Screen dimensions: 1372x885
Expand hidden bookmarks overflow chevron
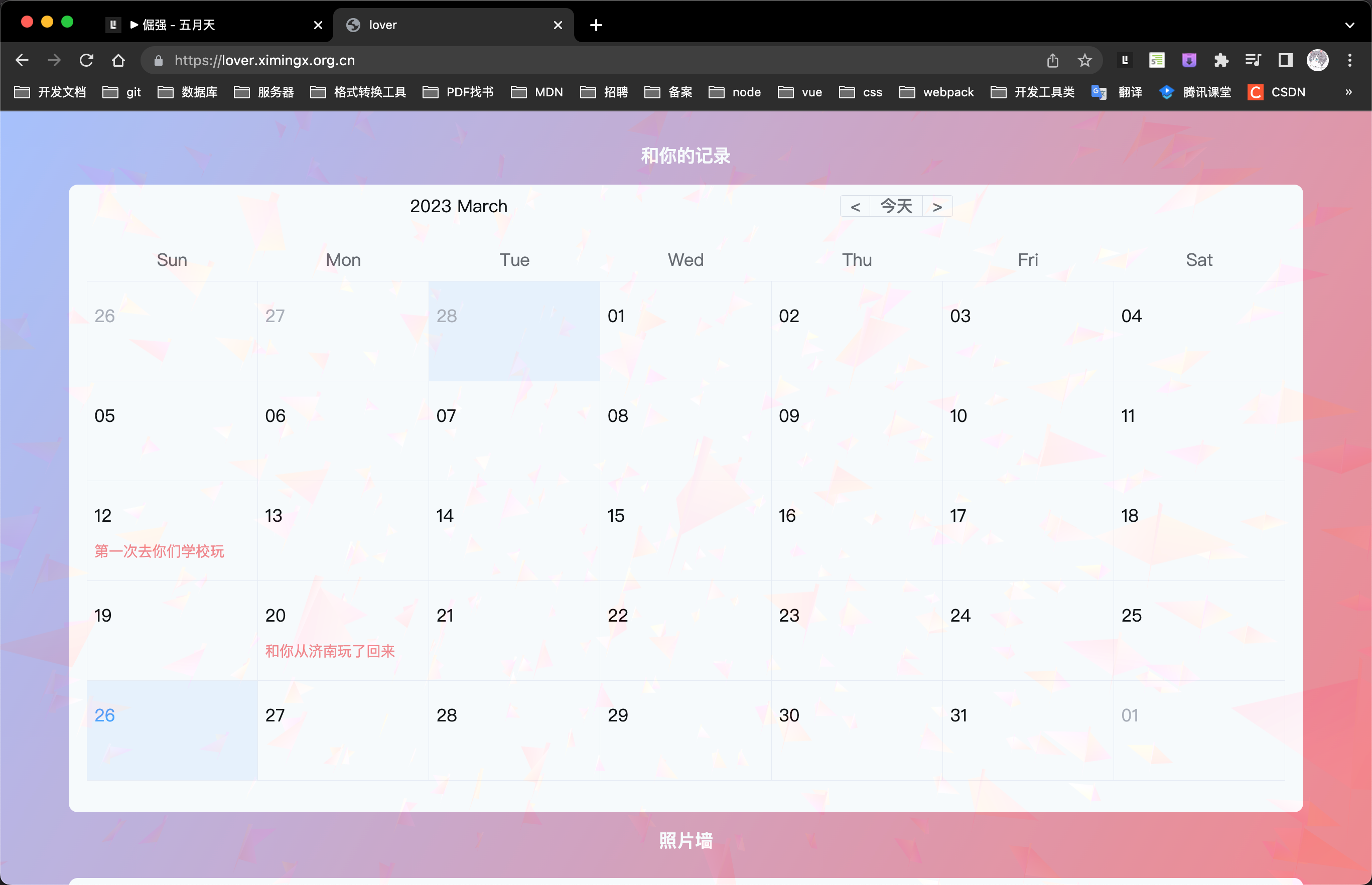[1348, 92]
